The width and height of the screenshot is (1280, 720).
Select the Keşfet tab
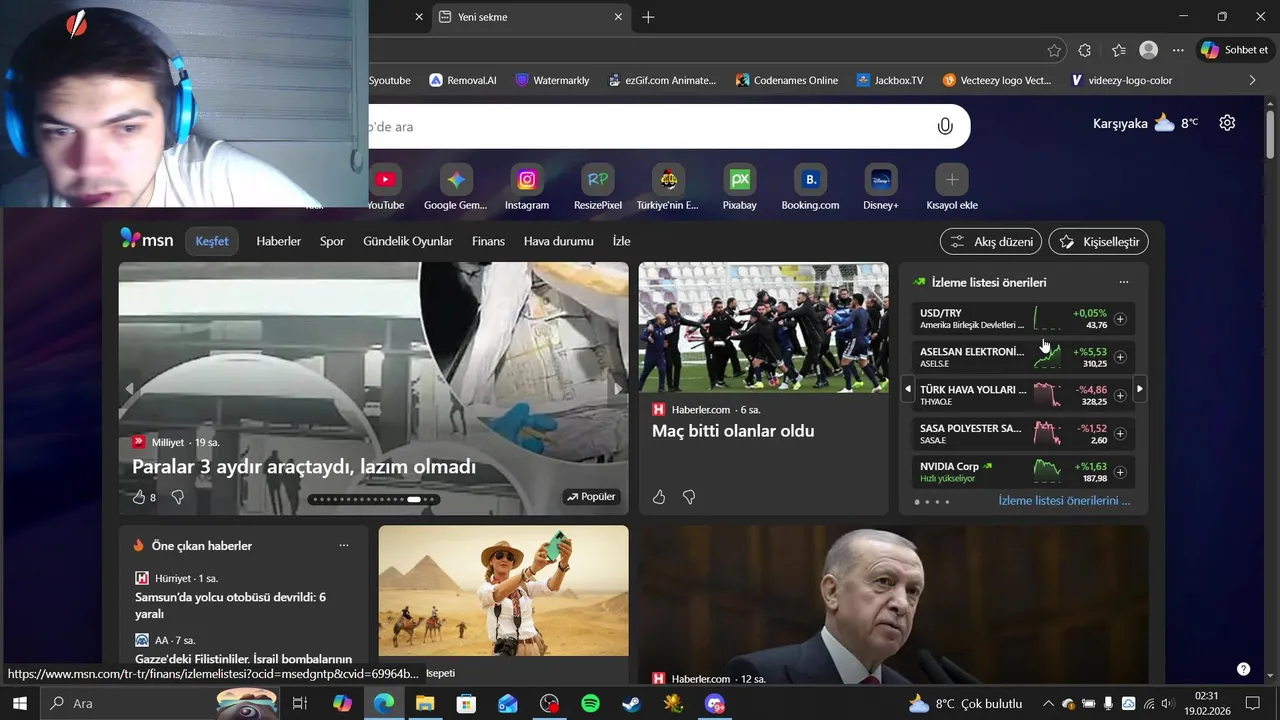pyautogui.click(x=212, y=241)
